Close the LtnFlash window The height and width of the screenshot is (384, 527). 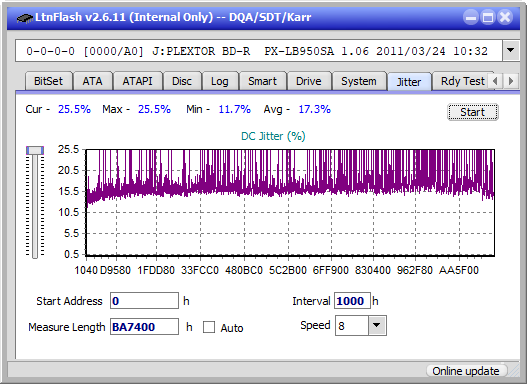pos(505,17)
